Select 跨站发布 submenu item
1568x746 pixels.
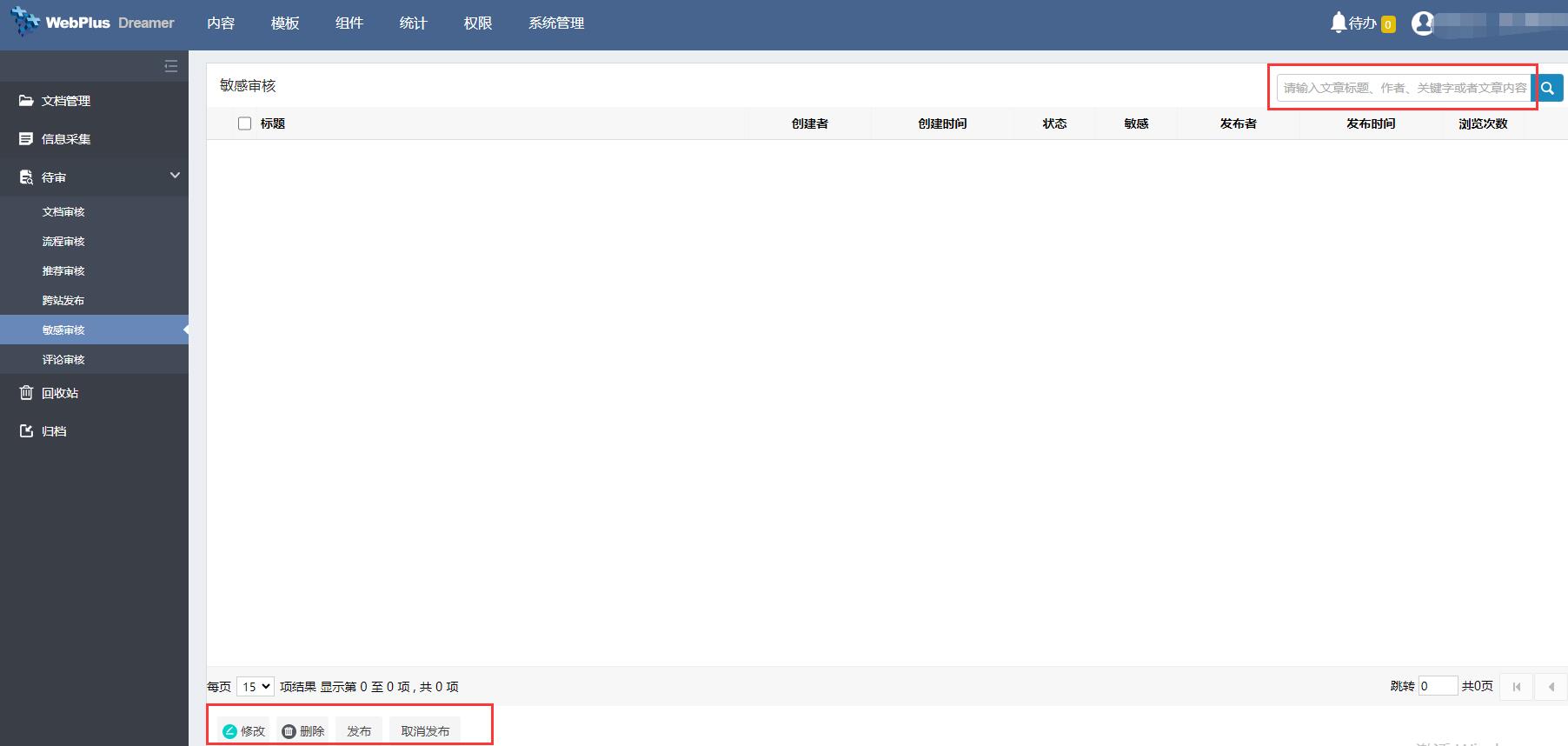tap(94, 301)
